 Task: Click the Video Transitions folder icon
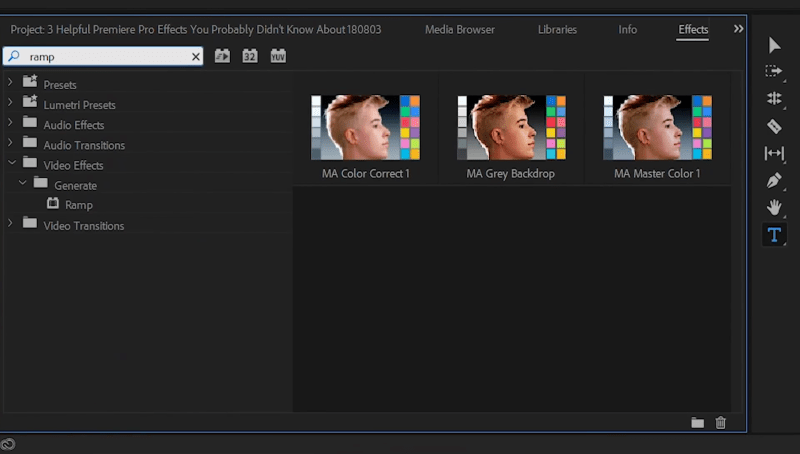(x=30, y=222)
